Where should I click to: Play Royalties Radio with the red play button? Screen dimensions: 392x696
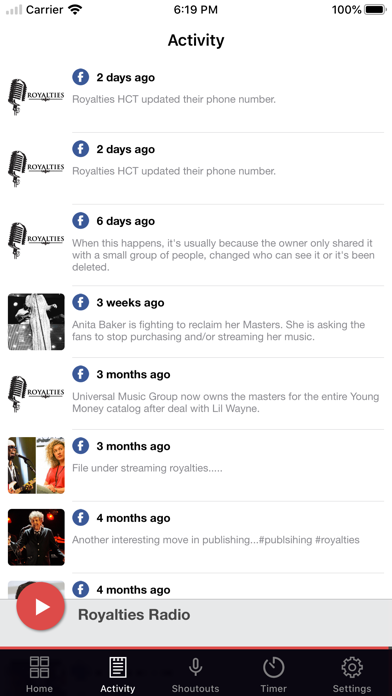tap(40, 606)
